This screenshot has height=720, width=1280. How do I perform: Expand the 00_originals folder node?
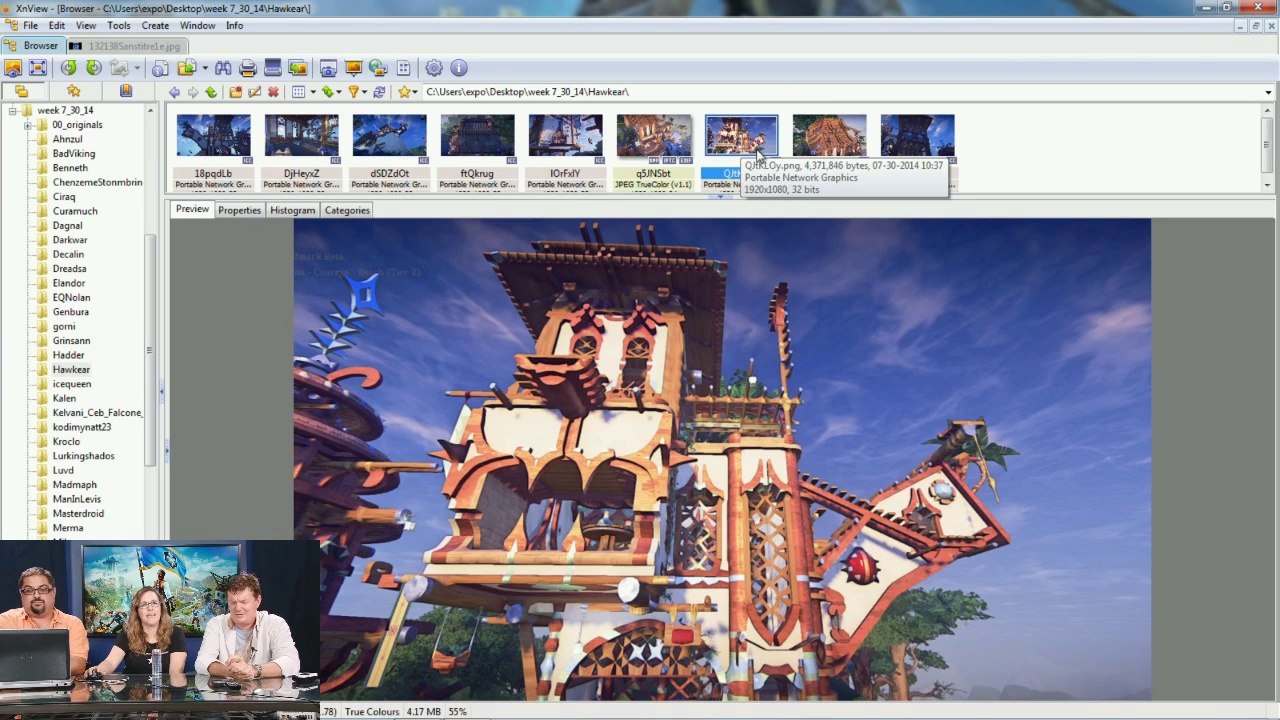28,125
